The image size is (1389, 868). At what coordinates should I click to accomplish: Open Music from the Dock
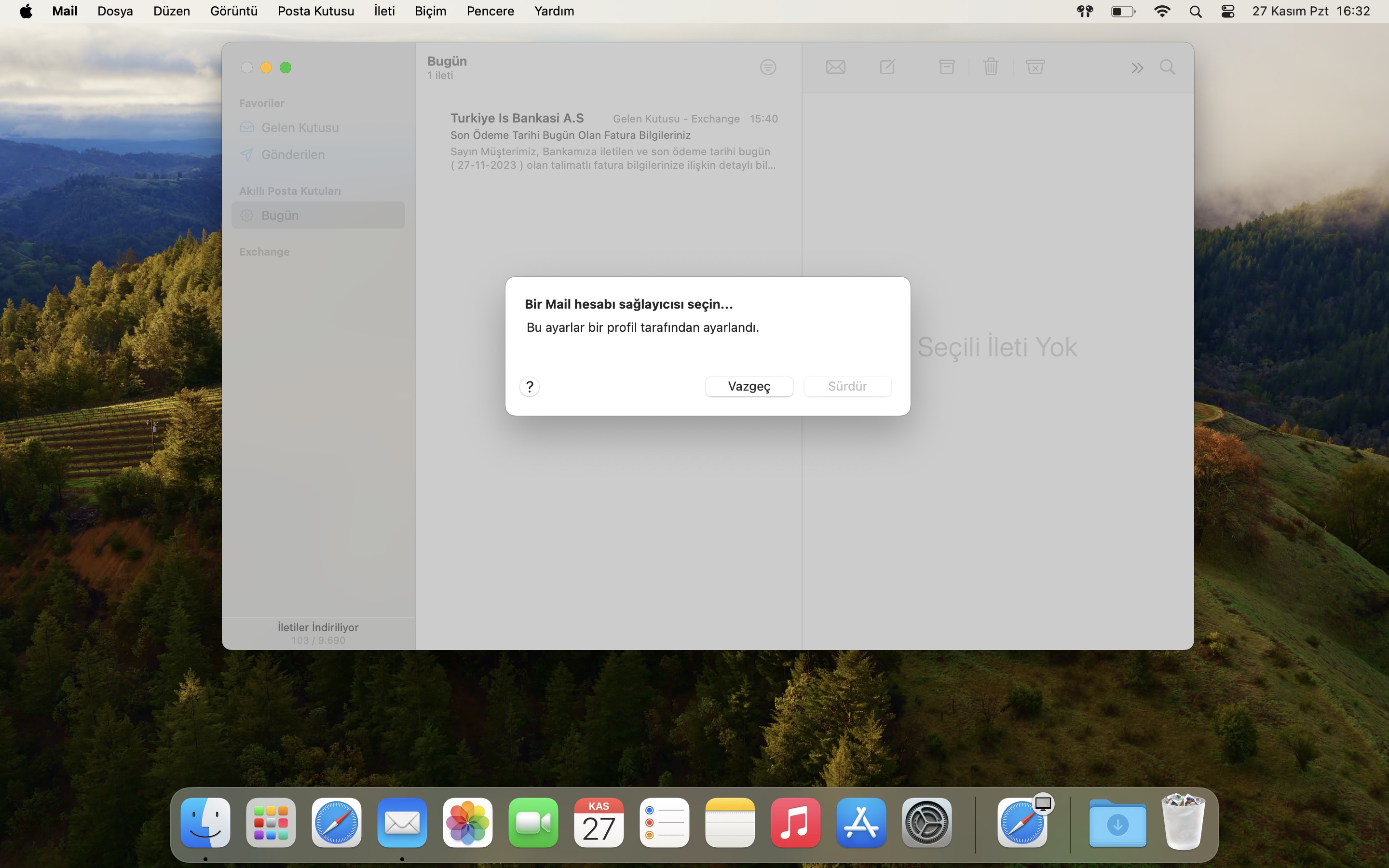tap(795, 823)
